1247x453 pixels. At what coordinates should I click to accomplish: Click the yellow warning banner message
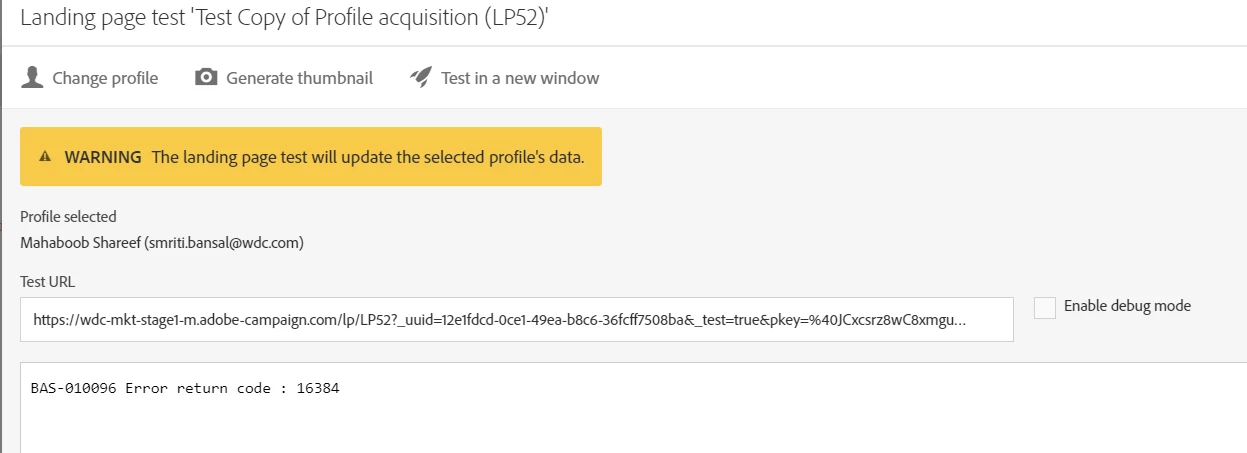pyautogui.click(x=368, y=157)
